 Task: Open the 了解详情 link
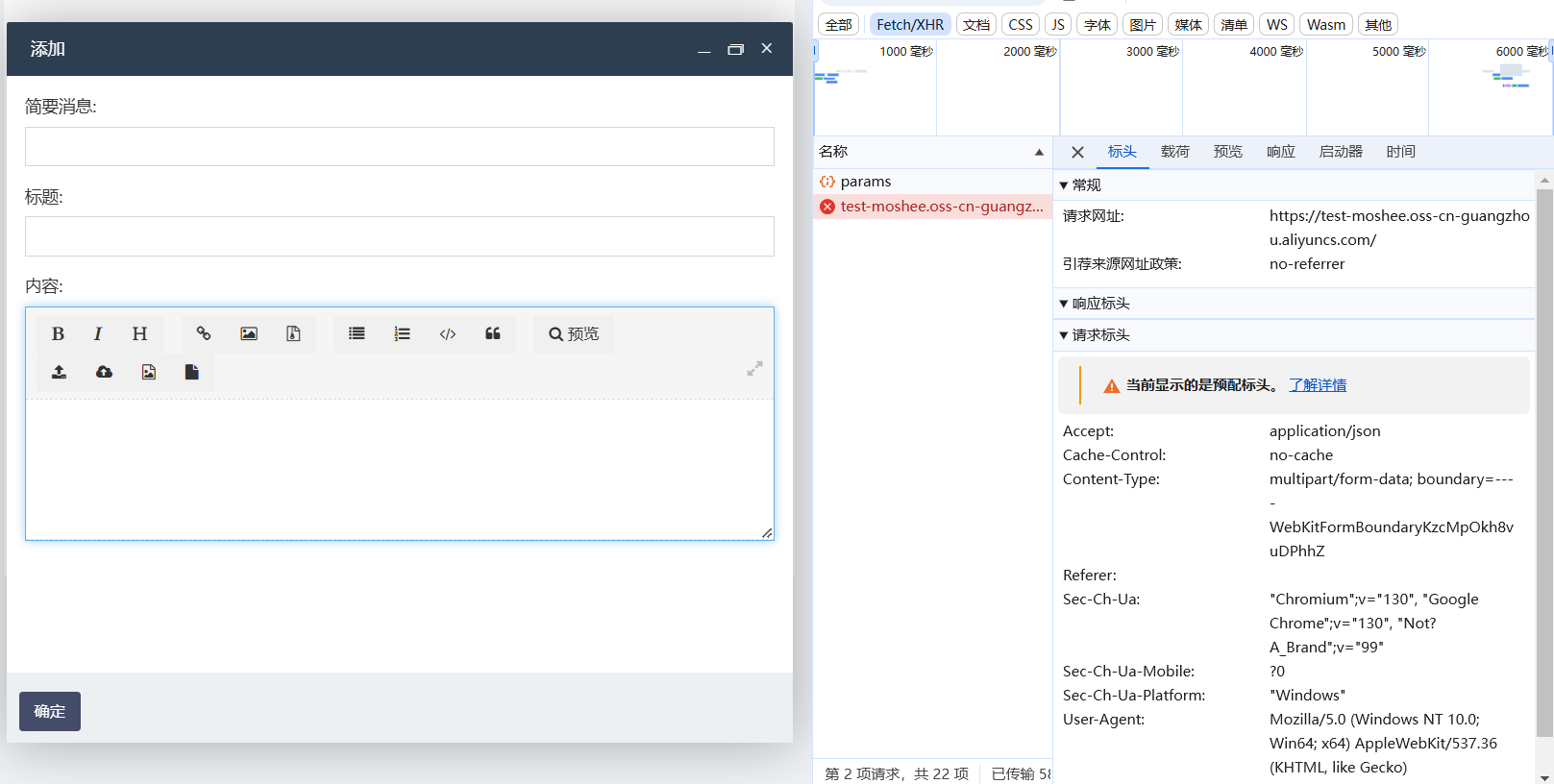pyautogui.click(x=1318, y=385)
